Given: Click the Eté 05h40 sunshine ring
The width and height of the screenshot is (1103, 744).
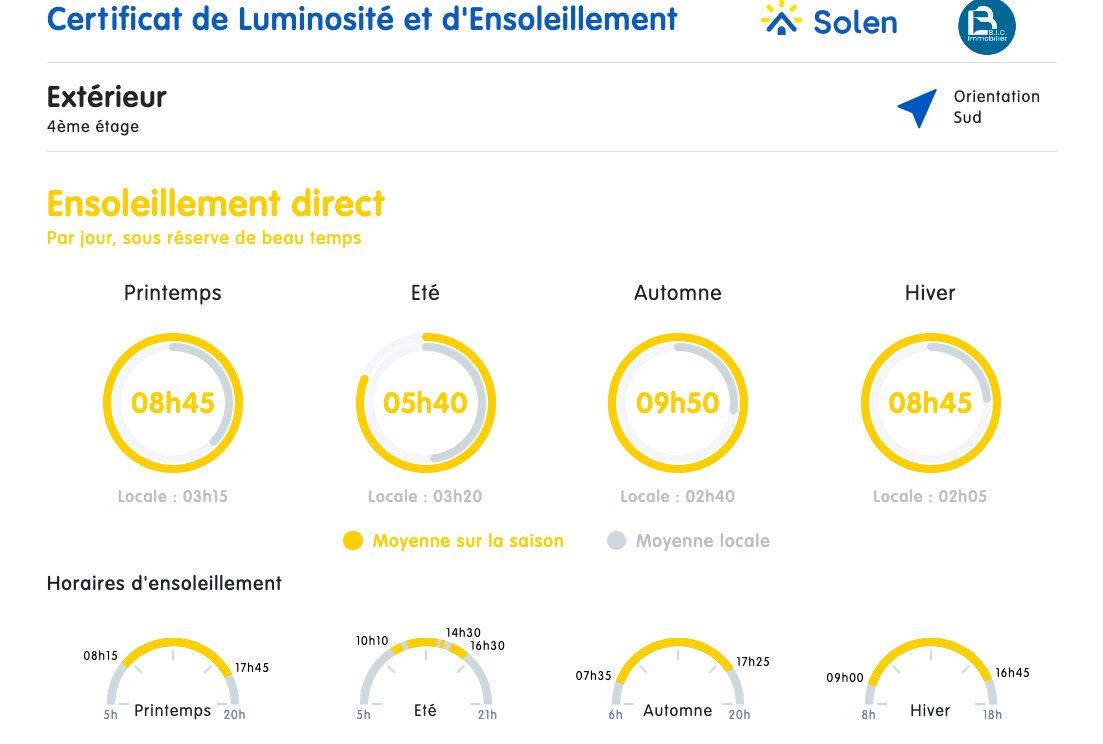Looking at the screenshot, I should 425,403.
